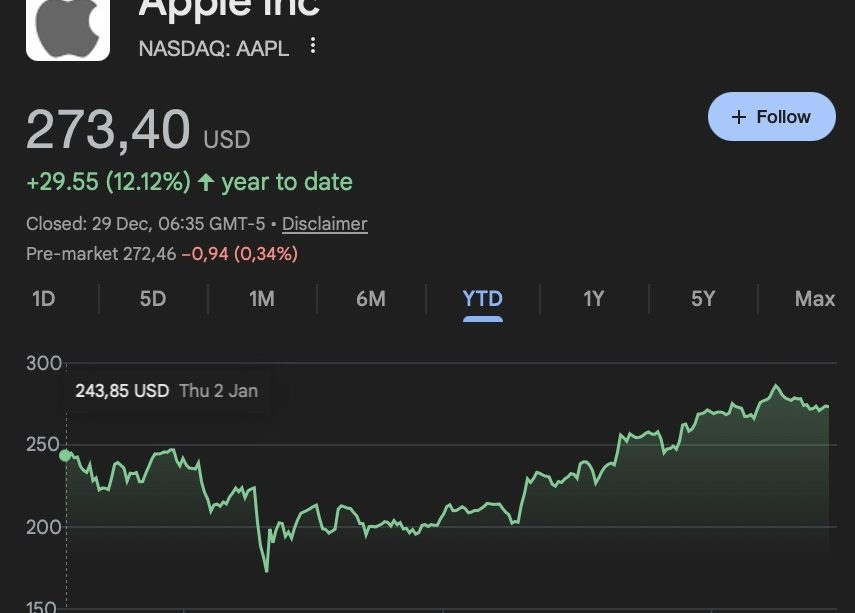The height and width of the screenshot is (613, 855).
Task: Show the 1M chart range
Action: pyautogui.click(x=261, y=299)
